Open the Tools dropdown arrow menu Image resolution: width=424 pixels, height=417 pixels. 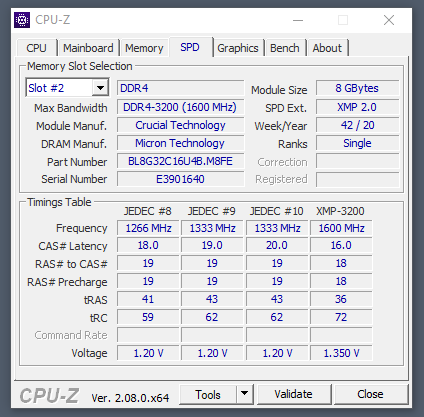pos(245,395)
